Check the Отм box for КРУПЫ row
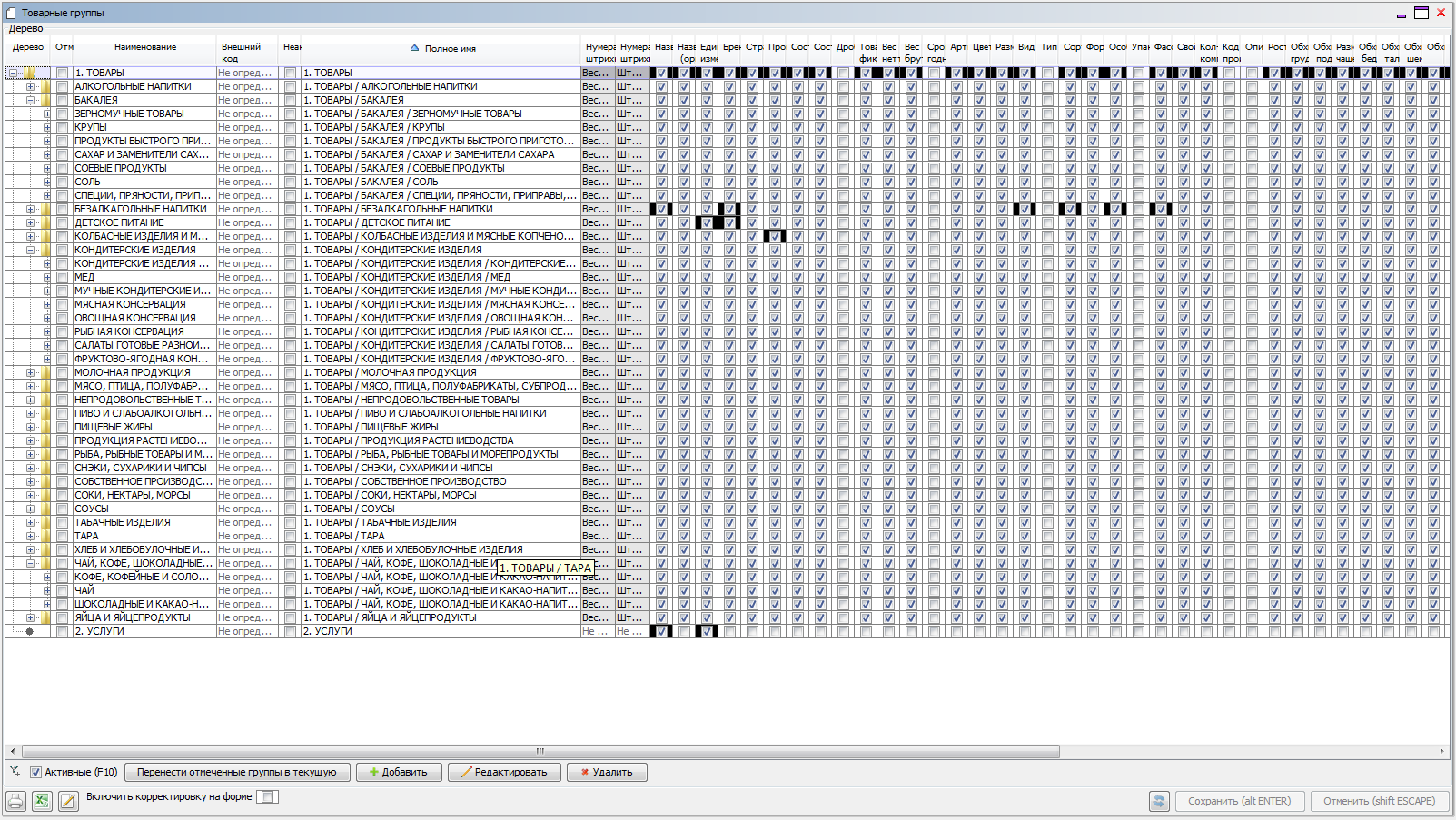1456x820 pixels. click(62, 127)
